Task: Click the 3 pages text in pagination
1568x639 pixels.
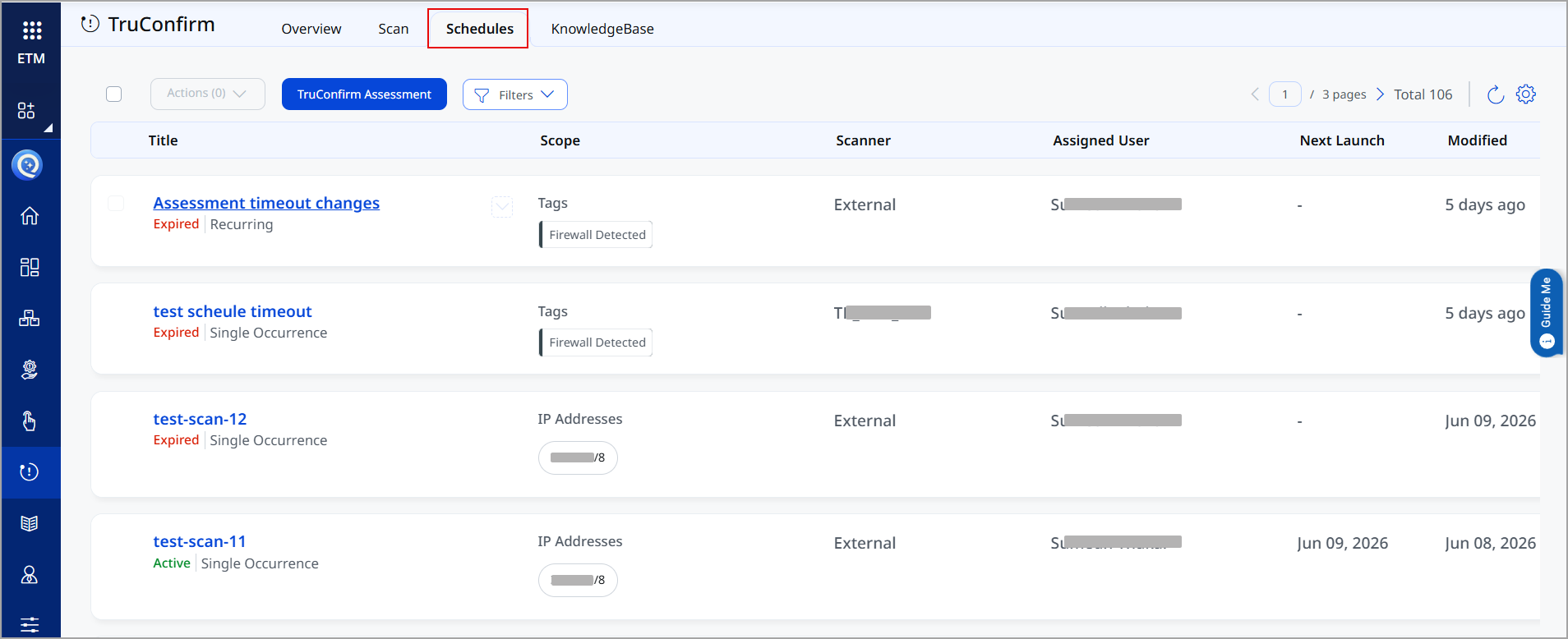Action: tap(1344, 94)
